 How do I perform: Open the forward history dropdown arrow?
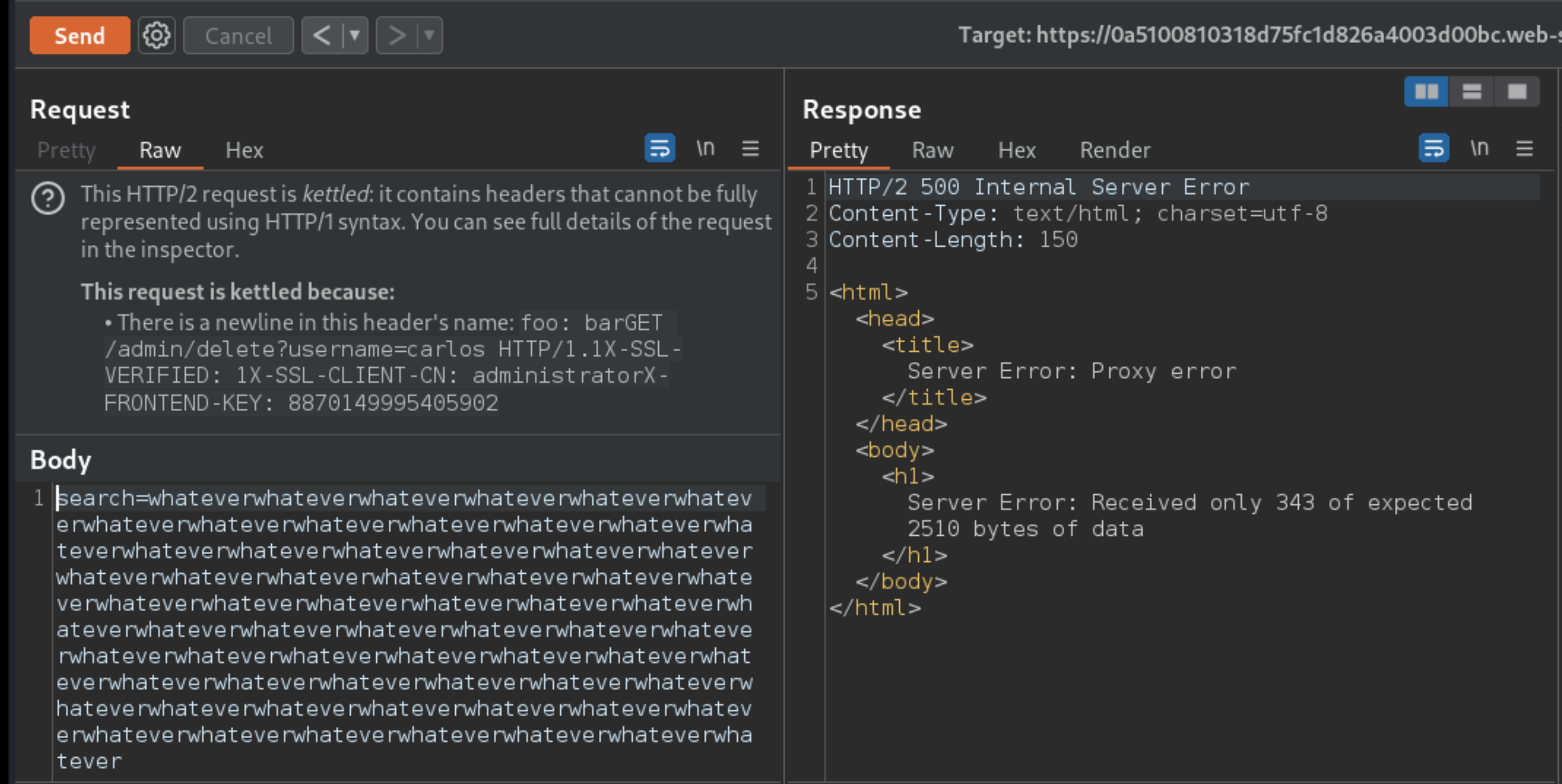click(x=430, y=36)
